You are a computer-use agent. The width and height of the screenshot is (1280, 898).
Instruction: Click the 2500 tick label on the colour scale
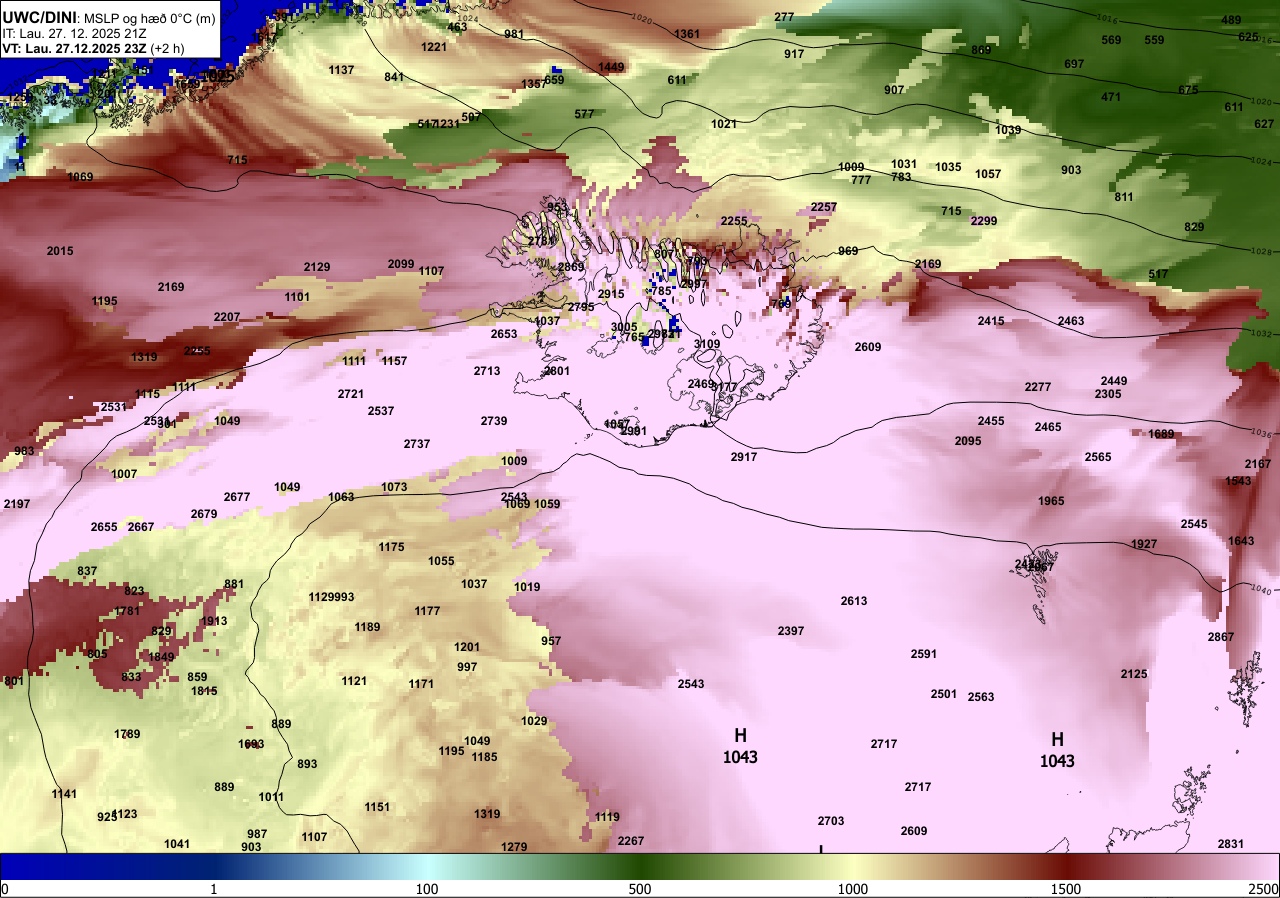point(1264,889)
